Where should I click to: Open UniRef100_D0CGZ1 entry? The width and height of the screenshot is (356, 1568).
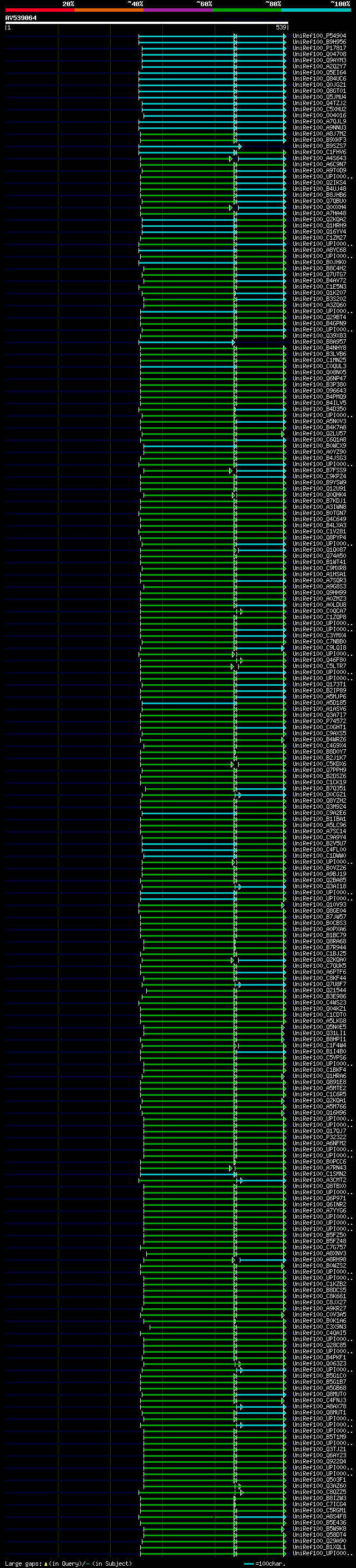319,795
